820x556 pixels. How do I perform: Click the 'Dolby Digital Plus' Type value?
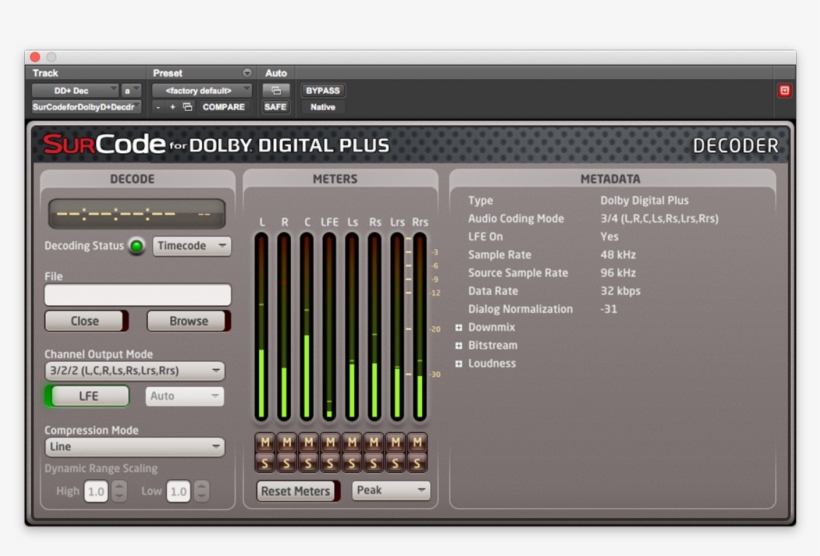(644, 200)
